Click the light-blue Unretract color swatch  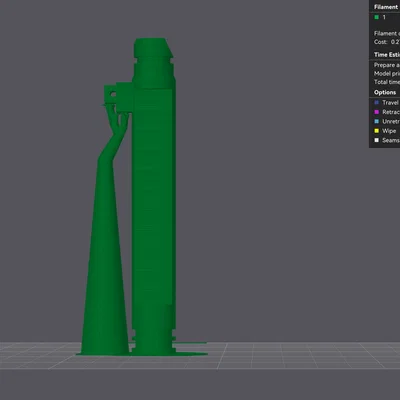coord(377,121)
